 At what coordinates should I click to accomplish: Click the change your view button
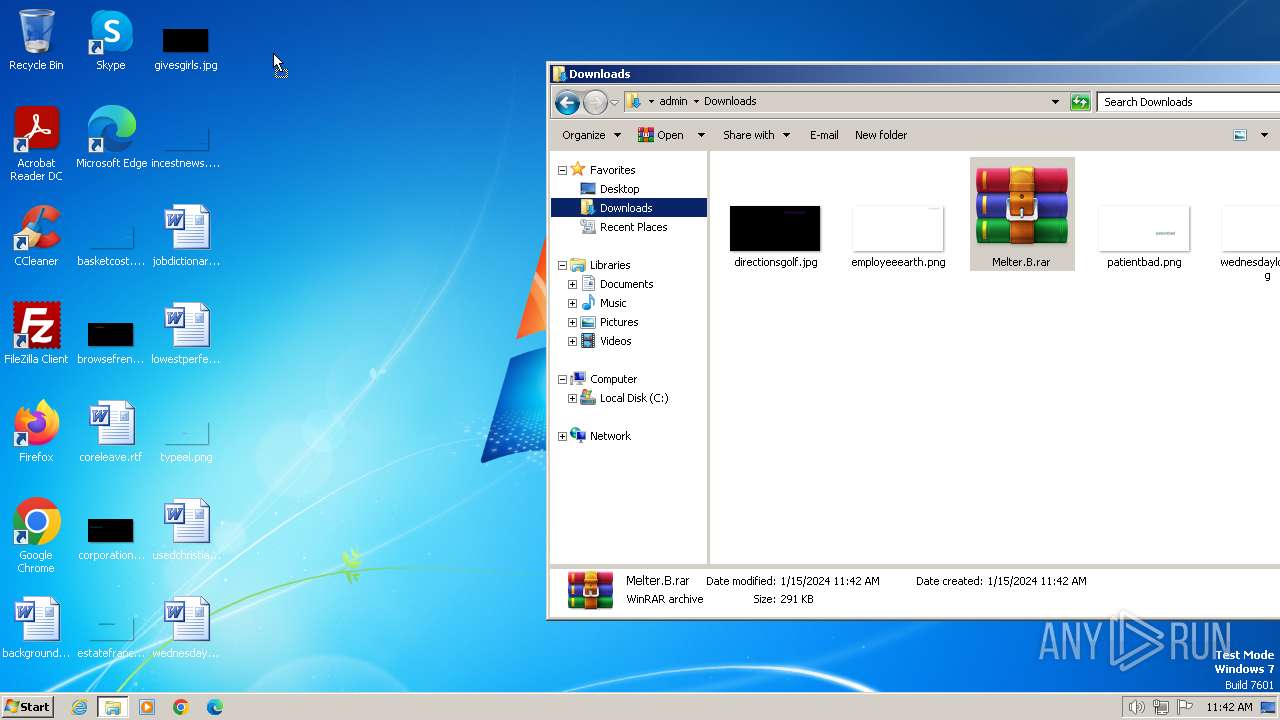coord(1240,135)
